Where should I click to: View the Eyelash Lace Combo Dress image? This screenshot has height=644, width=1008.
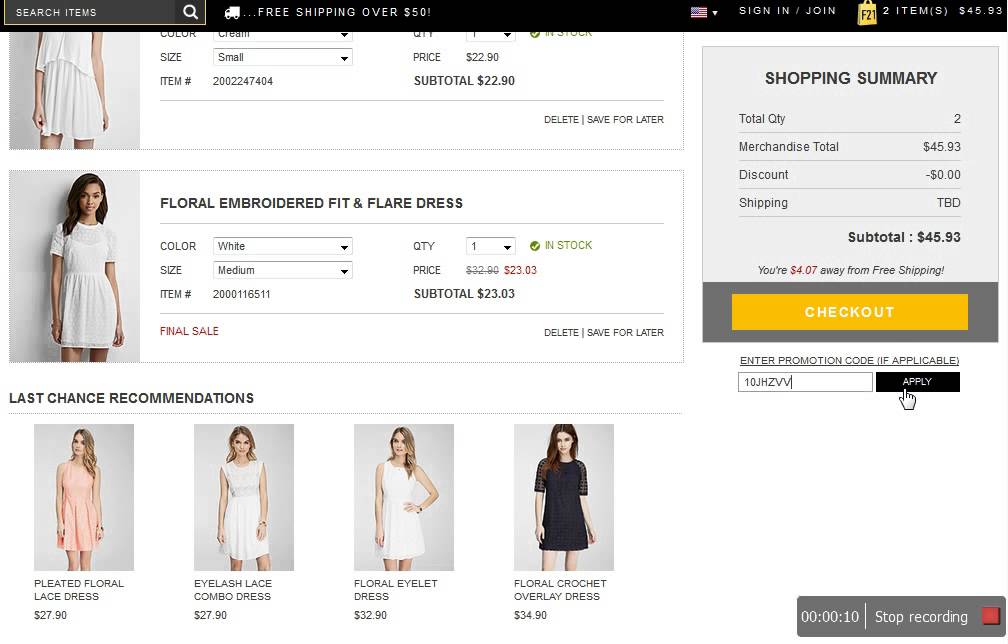click(244, 497)
